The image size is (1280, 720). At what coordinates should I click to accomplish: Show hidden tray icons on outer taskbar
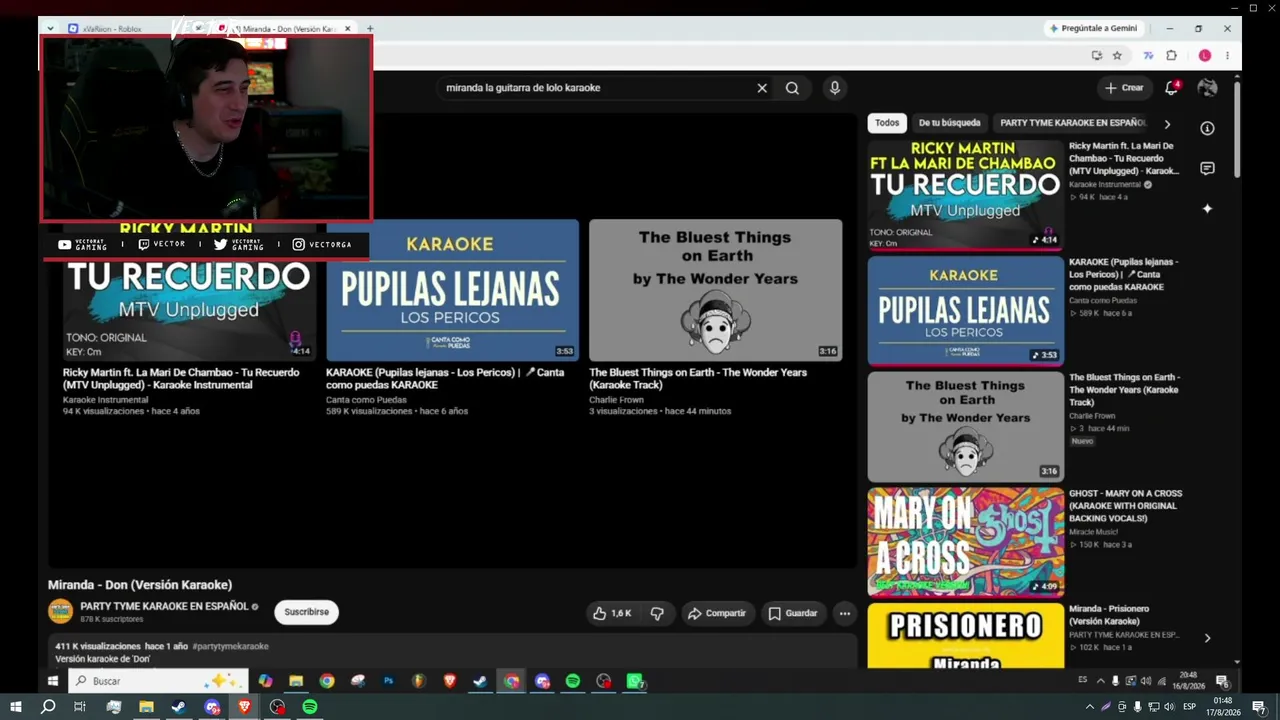pos(1090,707)
